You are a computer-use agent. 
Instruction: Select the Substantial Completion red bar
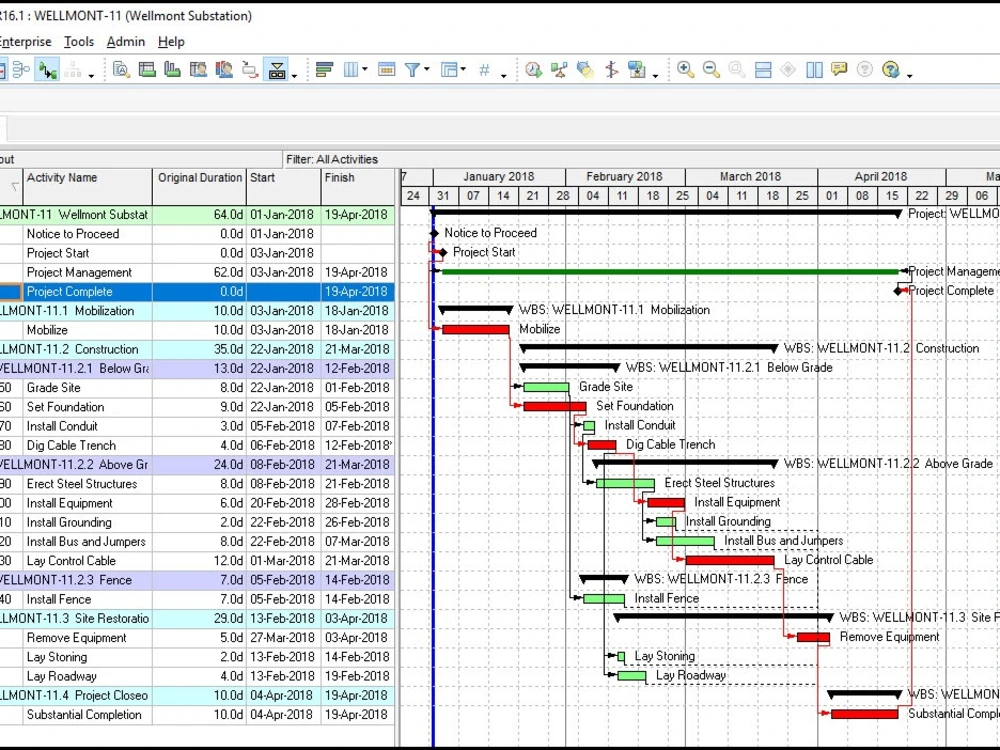[x=865, y=714]
